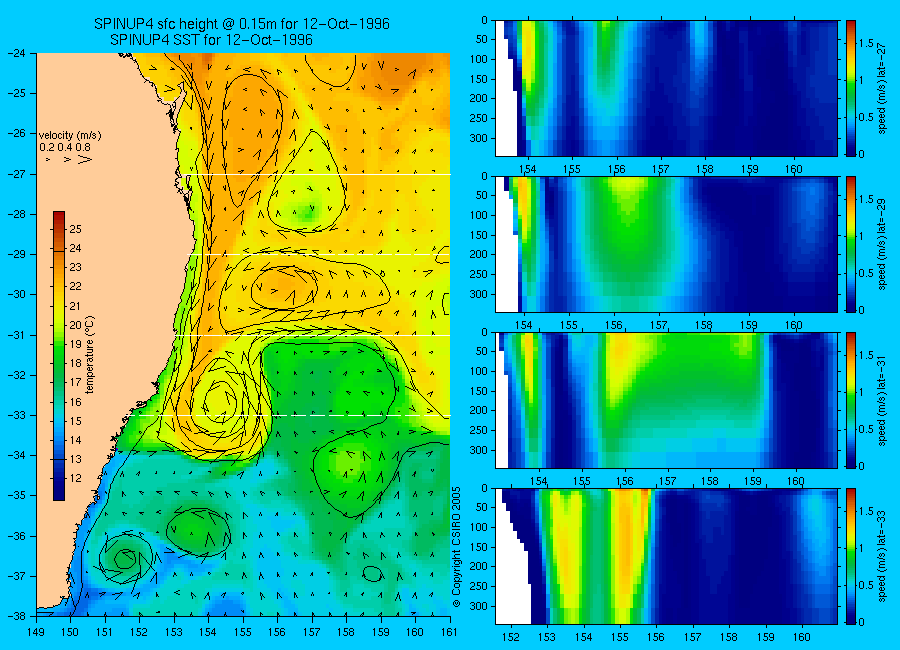
Task: Open the lat=-29 speed section plot
Action: coord(666,244)
